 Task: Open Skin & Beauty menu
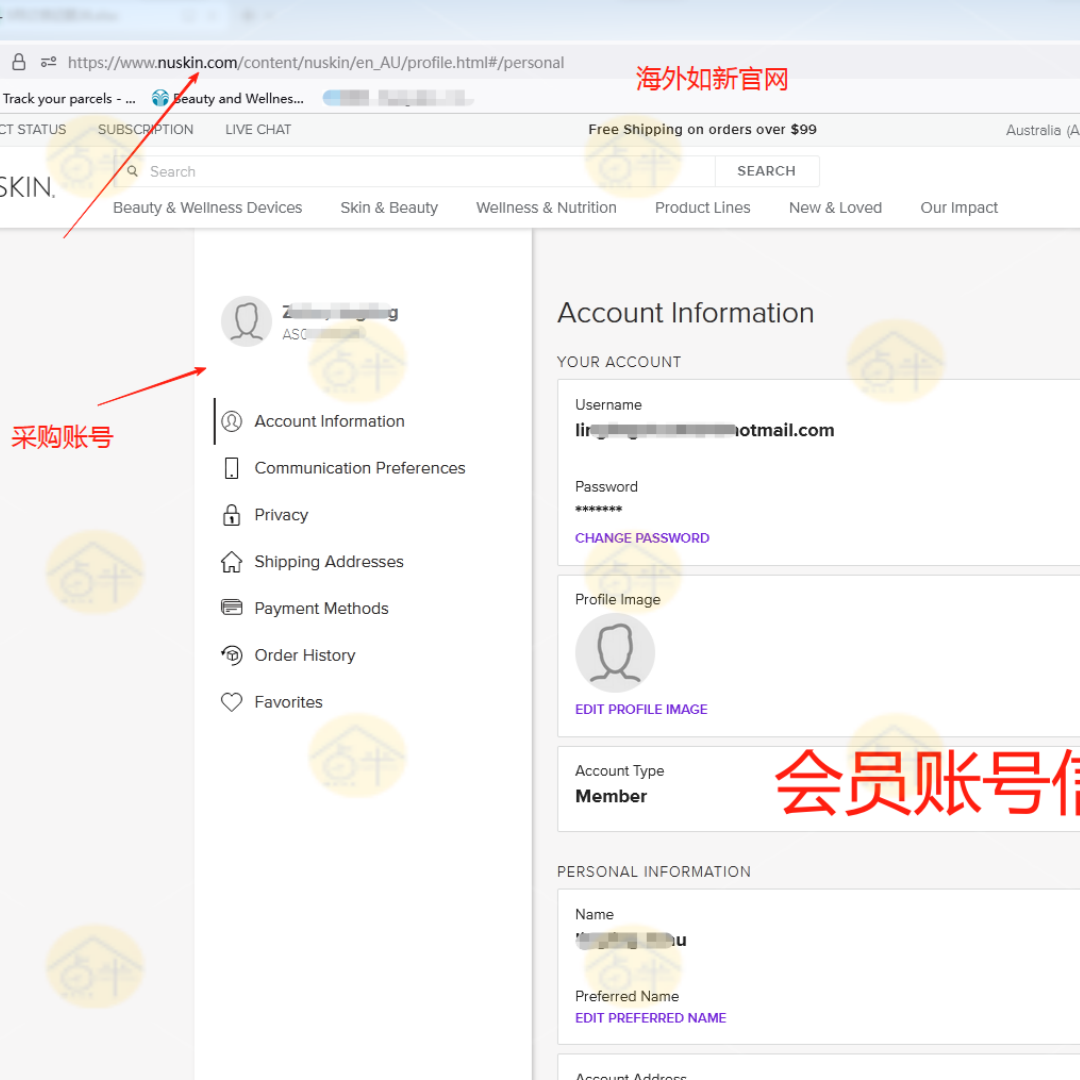[388, 207]
